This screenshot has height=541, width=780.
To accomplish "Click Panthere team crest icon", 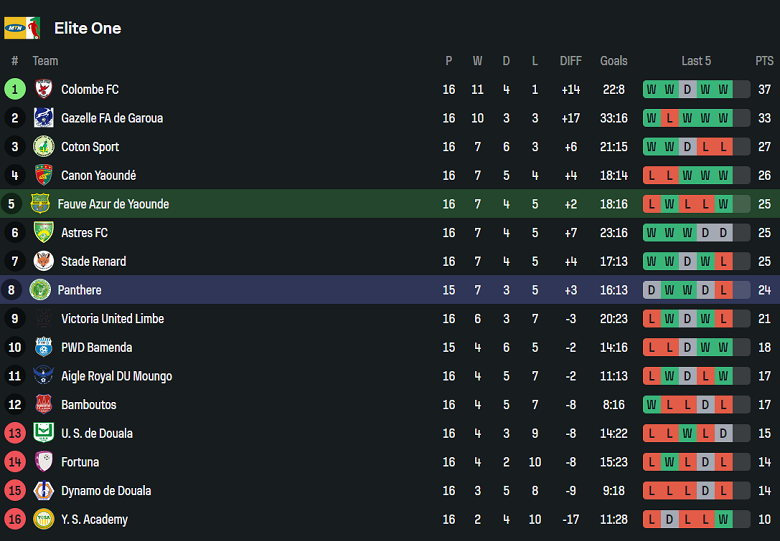I will click(x=40, y=290).
